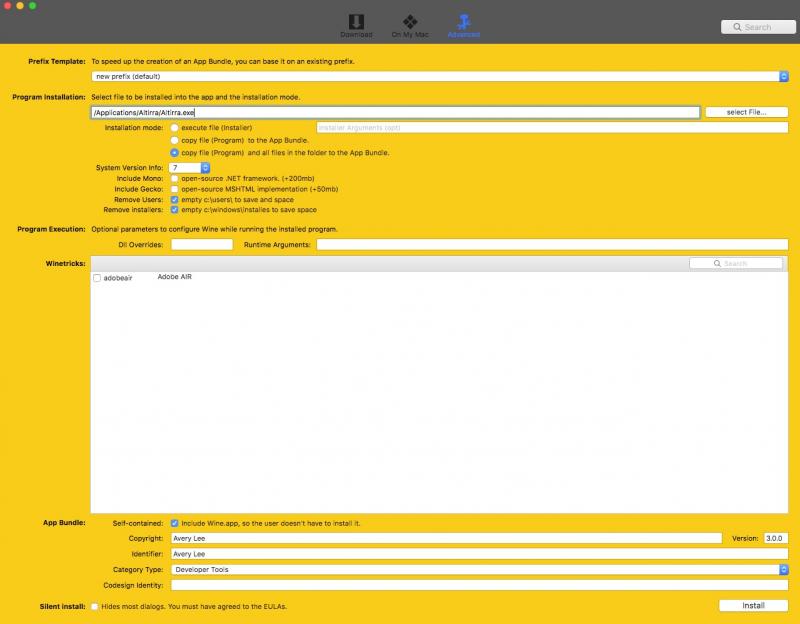Click the Installer Arguments field

pos(552,128)
